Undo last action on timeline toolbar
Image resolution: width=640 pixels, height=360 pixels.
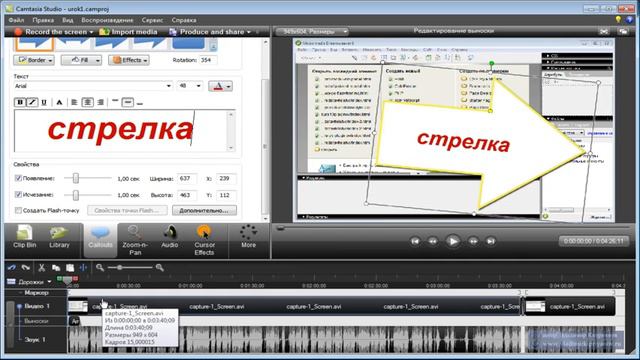pyautogui.click(x=11, y=268)
